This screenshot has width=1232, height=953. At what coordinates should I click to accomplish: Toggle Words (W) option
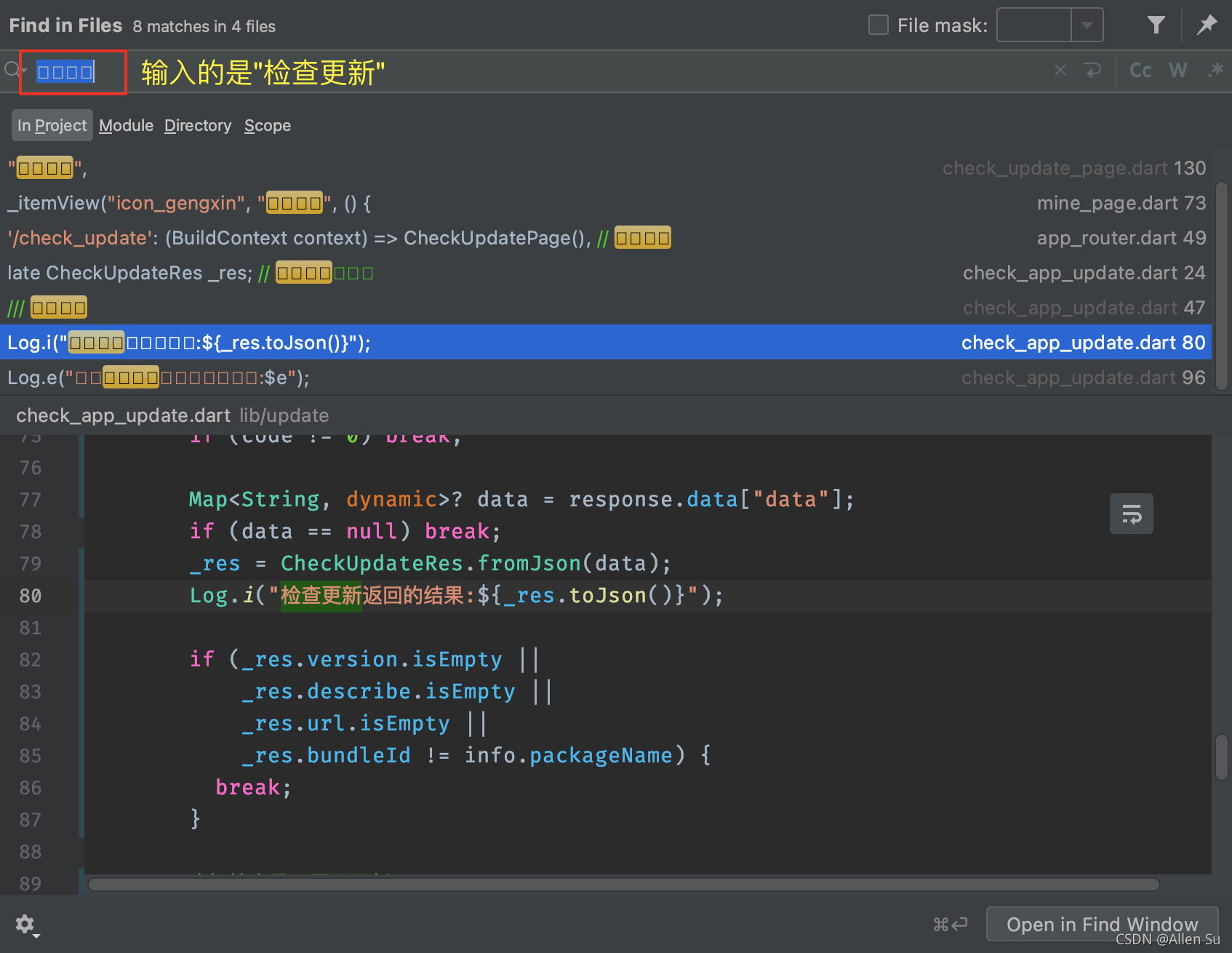1178,70
